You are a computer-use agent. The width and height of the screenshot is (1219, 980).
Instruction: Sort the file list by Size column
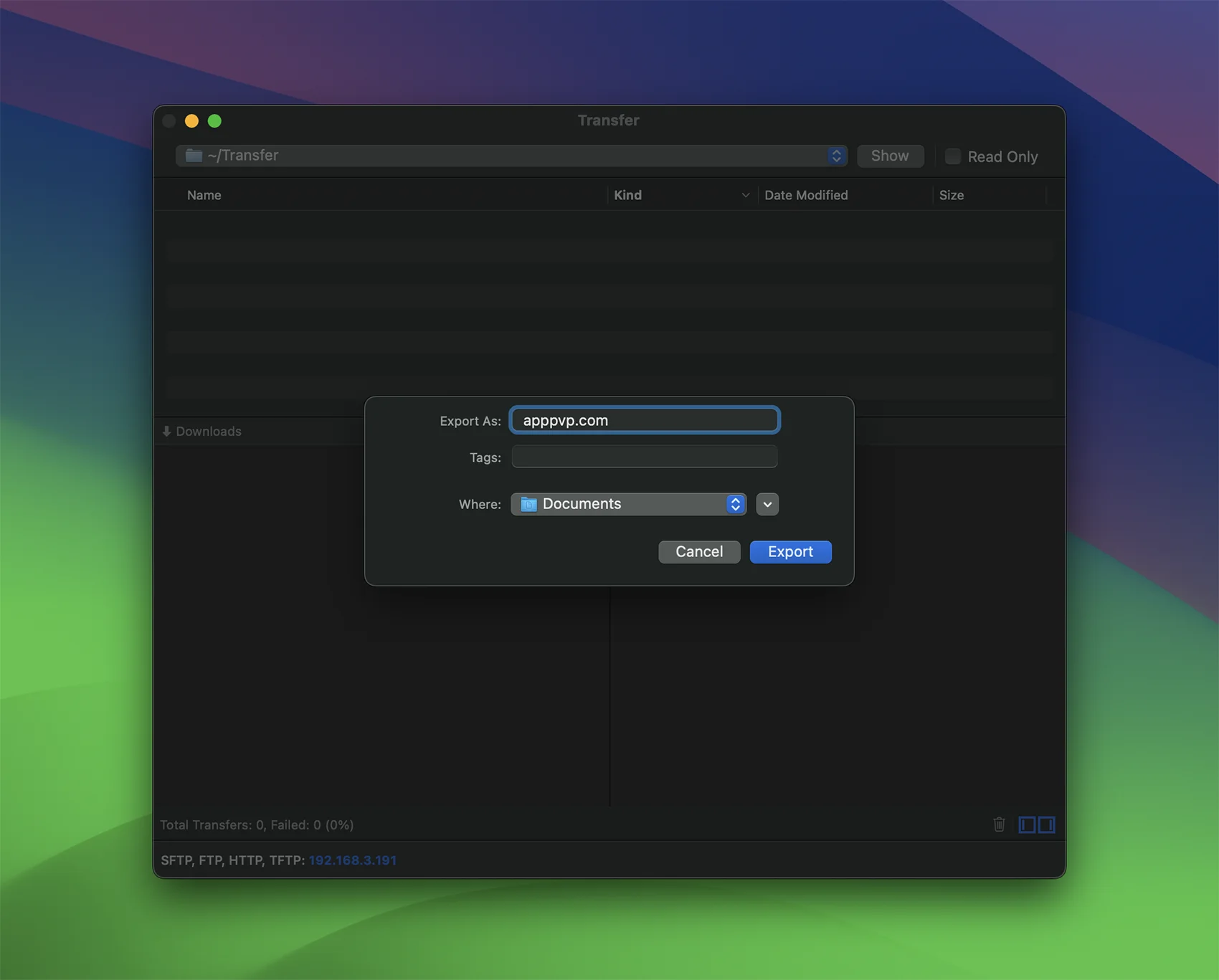(952, 195)
